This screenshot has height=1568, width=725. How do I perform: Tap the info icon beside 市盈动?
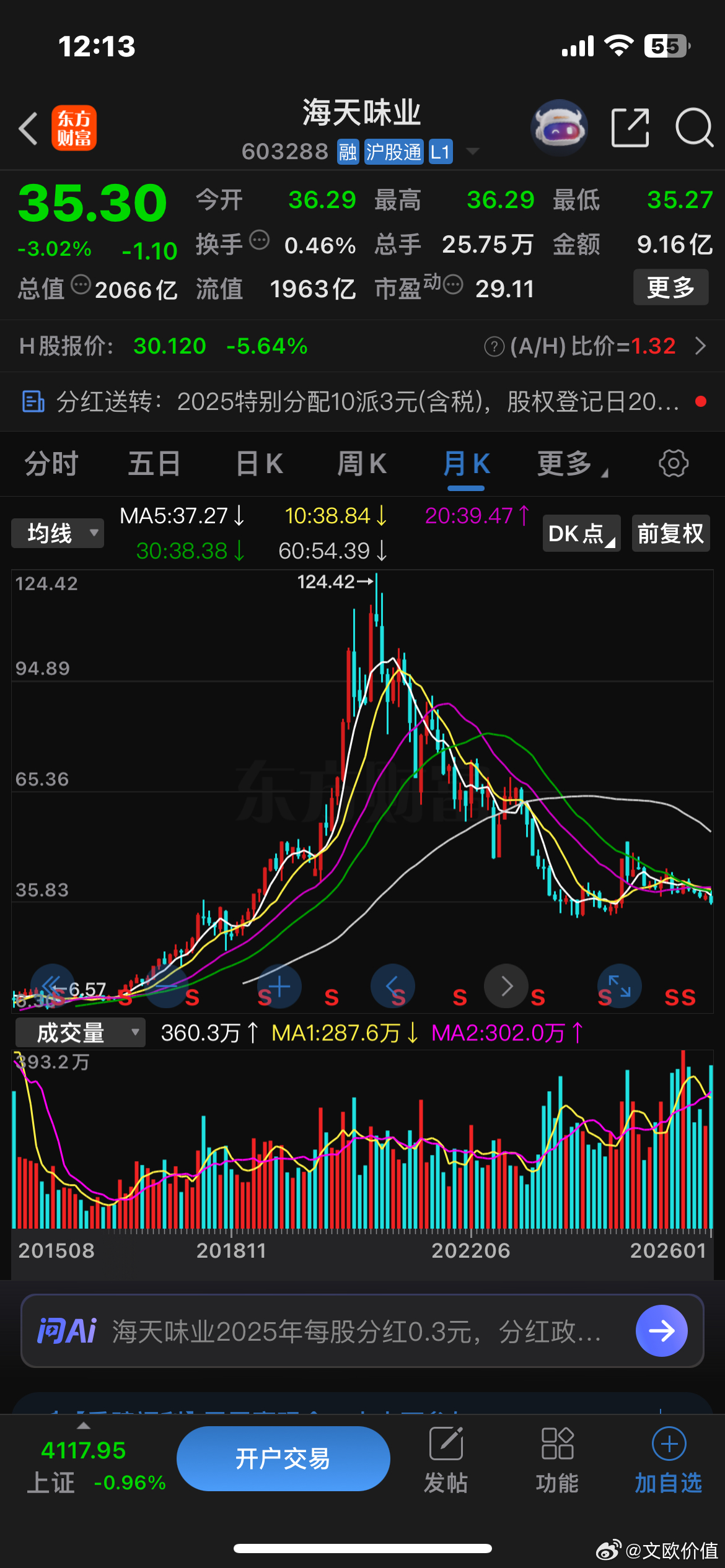coord(453,285)
